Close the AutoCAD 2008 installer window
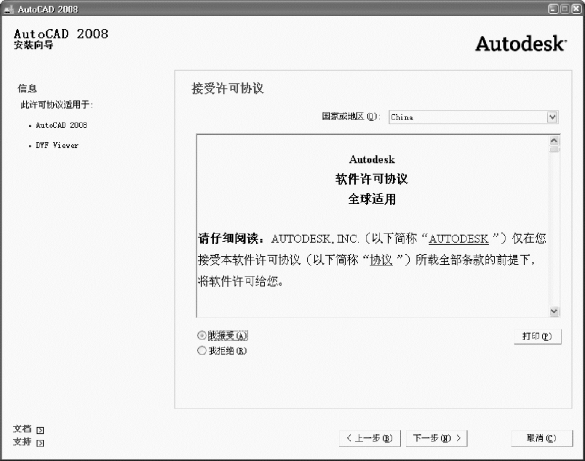This screenshot has width=585, height=461. pos(577,9)
